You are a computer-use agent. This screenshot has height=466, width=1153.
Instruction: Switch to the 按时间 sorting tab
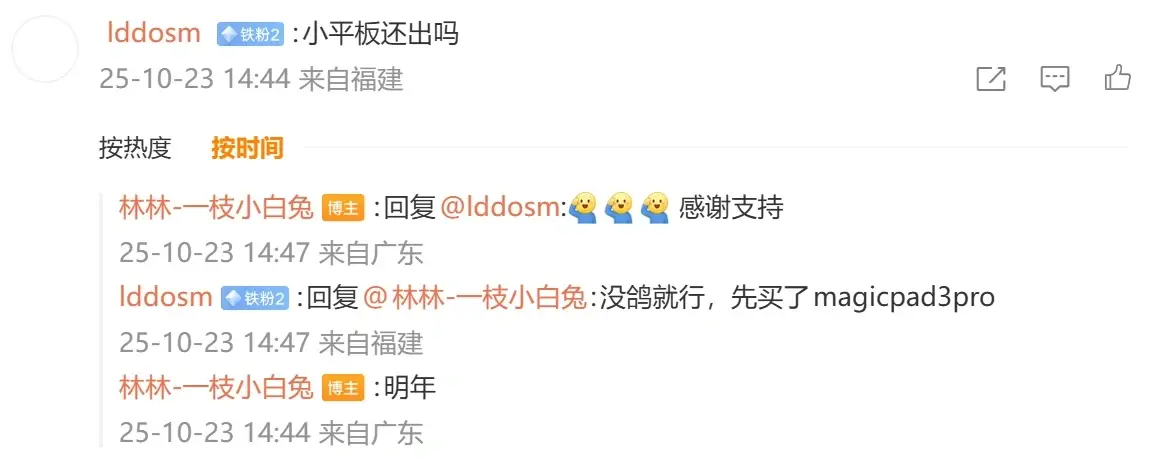click(247, 148)
